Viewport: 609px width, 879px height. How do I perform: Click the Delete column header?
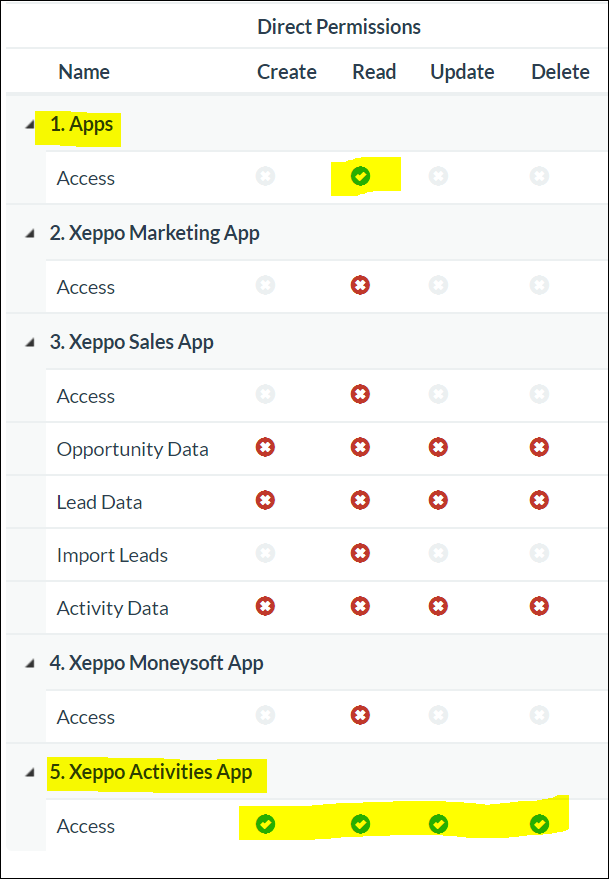(560, 72)
